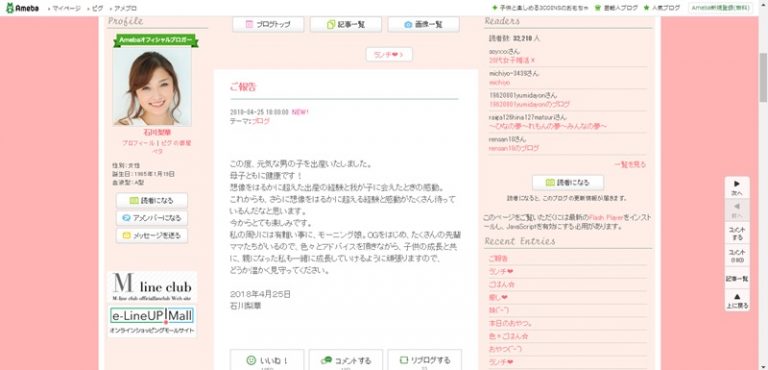Image resolution: width=768 pixels, height=370 pixels.
Task: Click 読者になる button in the Readers panel
Action: [x=568, y=182]
